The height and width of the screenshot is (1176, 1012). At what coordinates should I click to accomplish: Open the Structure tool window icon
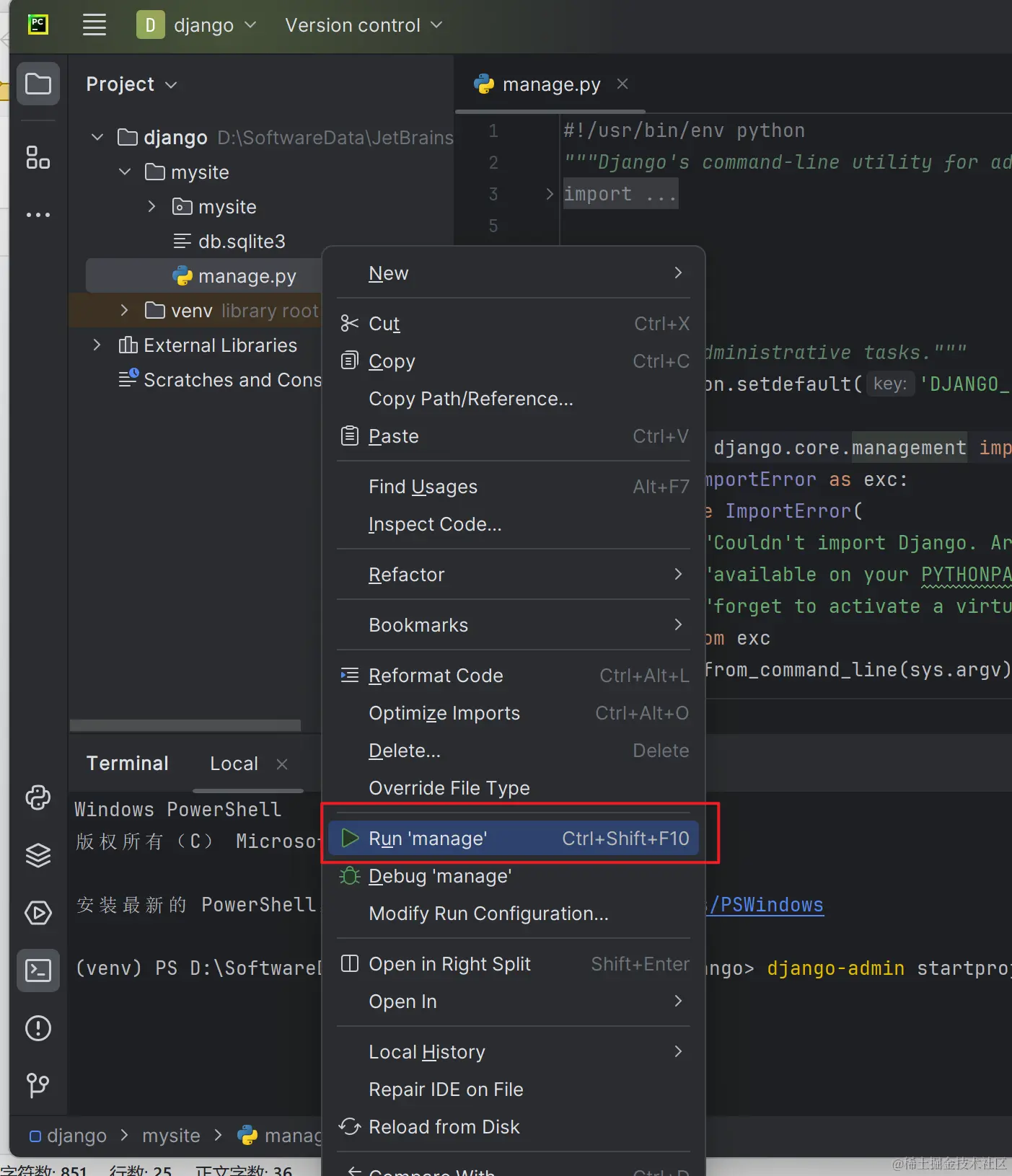(x=38, y=157)
